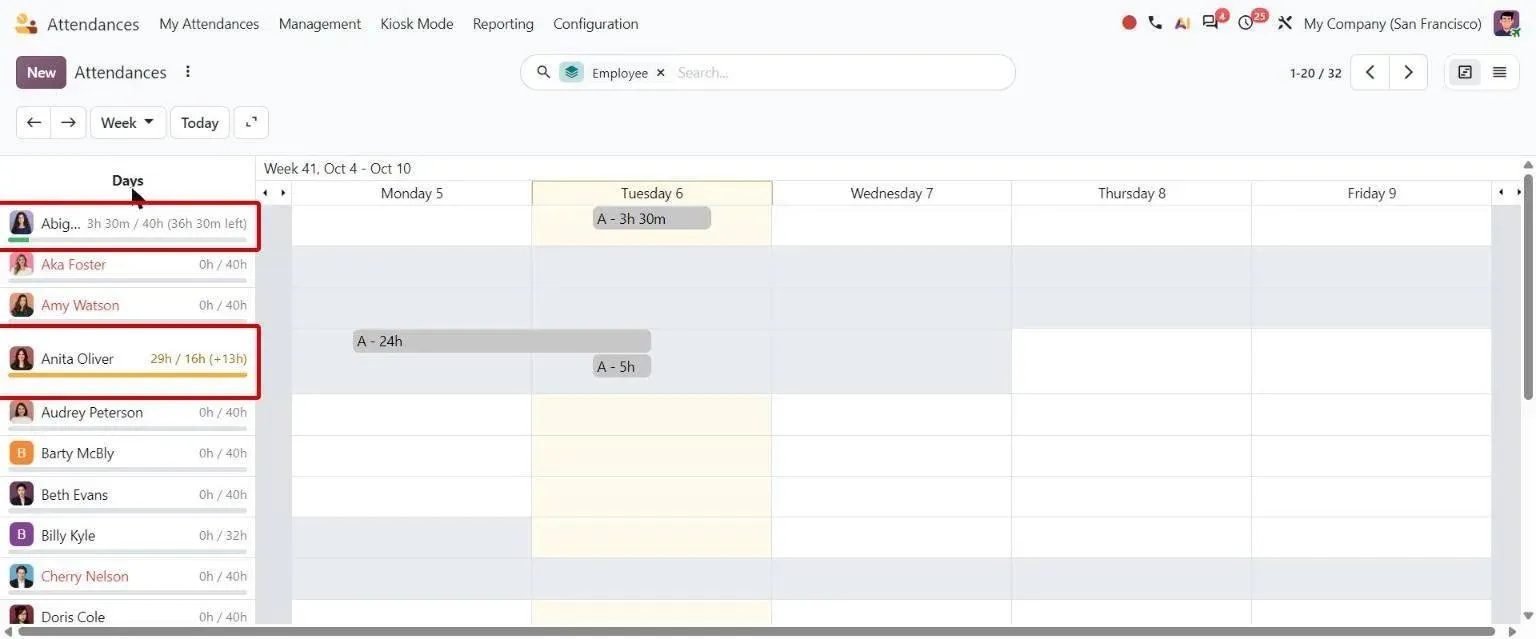Create a New attendance record
1536x639 pixels.
coord(41,72)
